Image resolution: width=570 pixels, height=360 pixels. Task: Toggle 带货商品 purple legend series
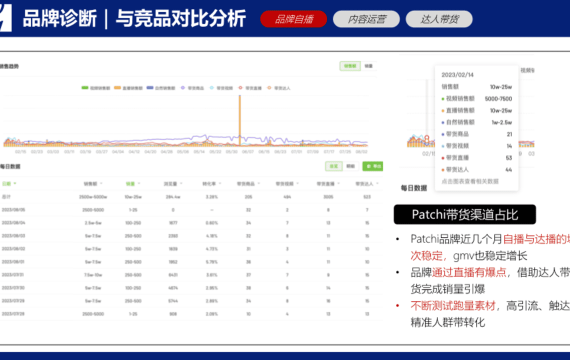(x=192, y=88)
